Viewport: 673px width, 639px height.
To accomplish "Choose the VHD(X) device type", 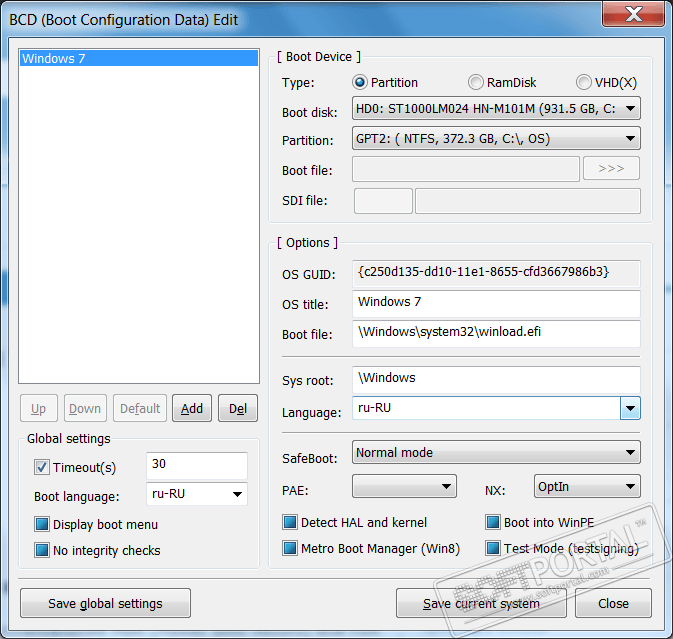I will tap(583, 82).
